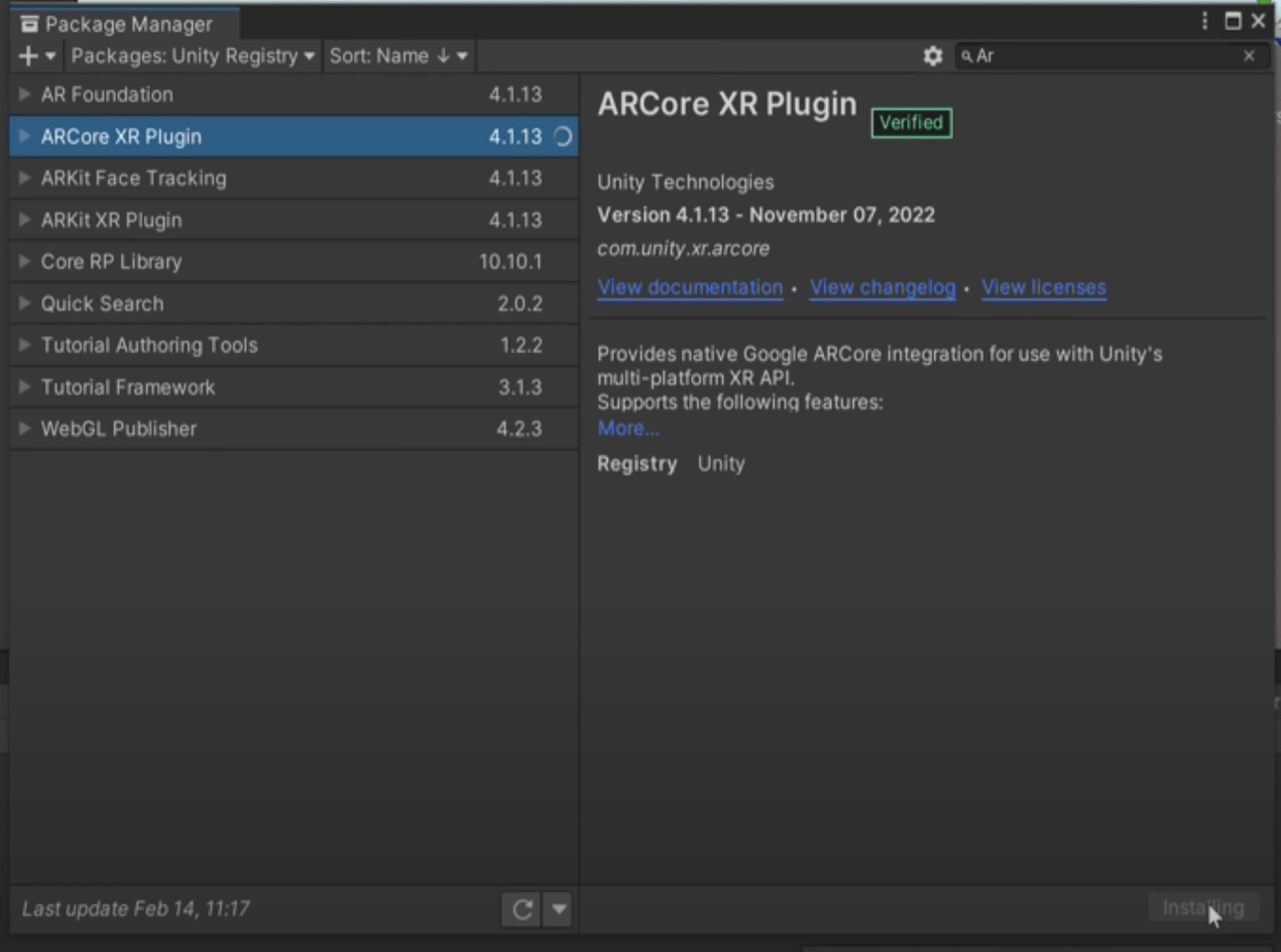The image size is (1281, 952).
Task: Select the Quick Search package
Action: 293,302
